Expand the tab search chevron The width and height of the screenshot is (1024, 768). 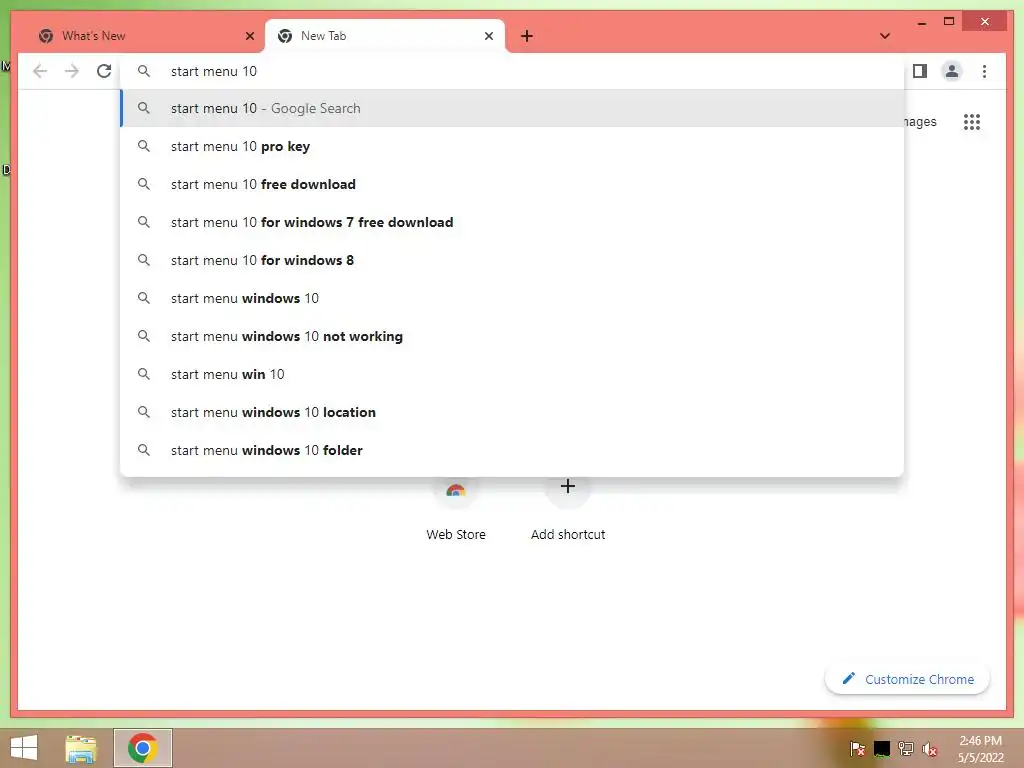885,36
